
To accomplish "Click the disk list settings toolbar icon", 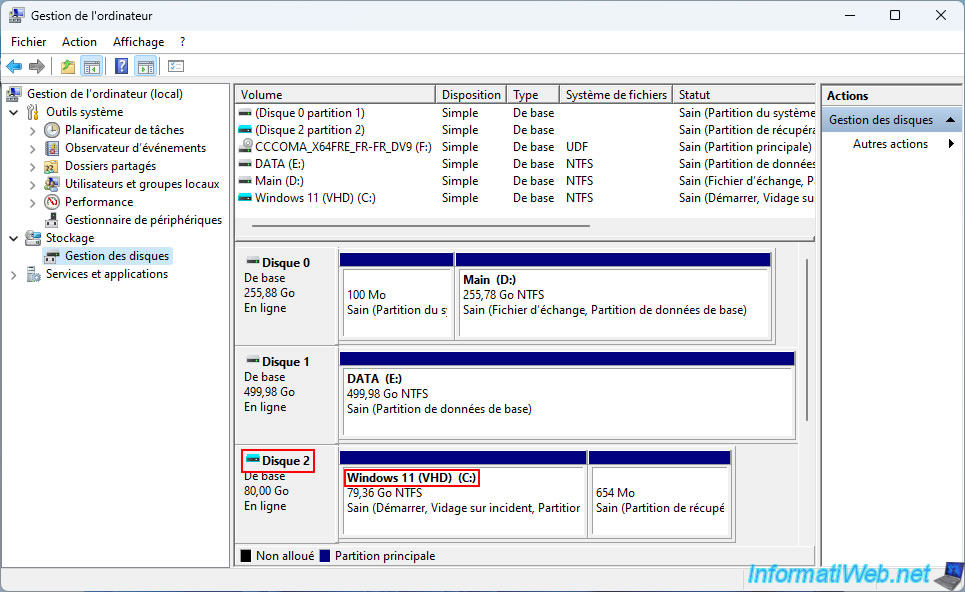I will (176, 66).
